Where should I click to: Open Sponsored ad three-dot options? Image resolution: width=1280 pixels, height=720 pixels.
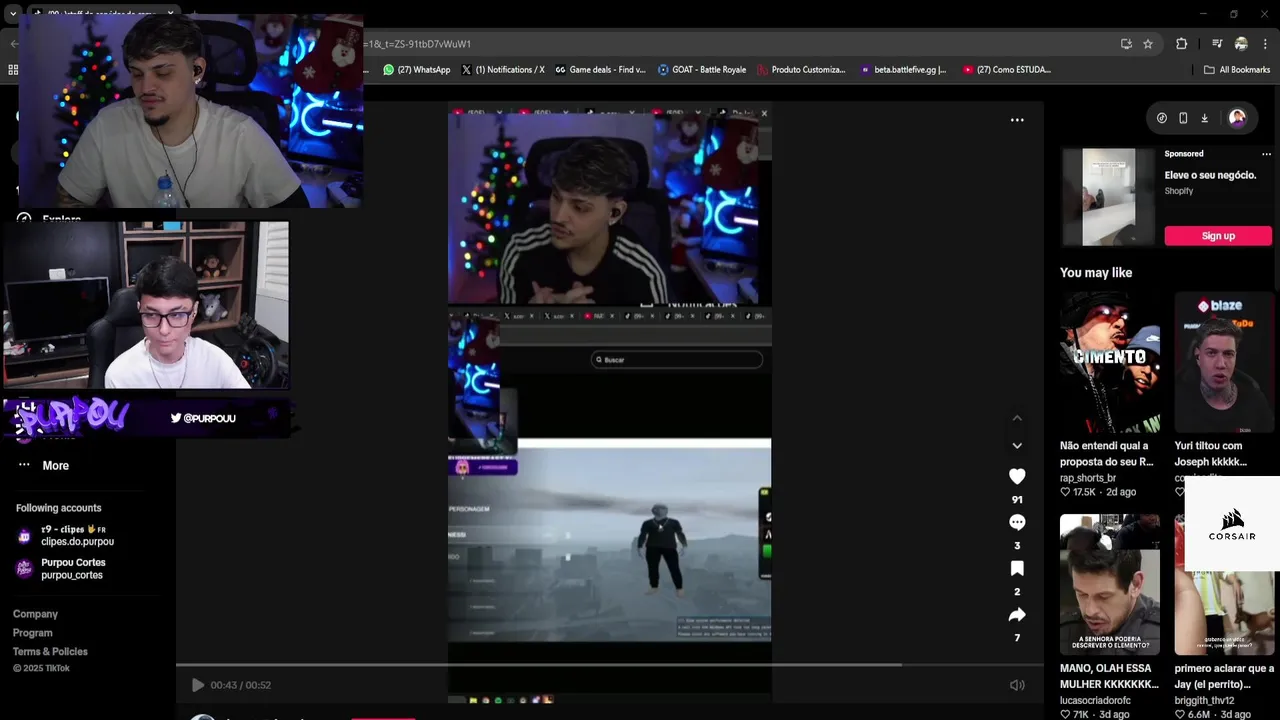tap(1266, 154)
